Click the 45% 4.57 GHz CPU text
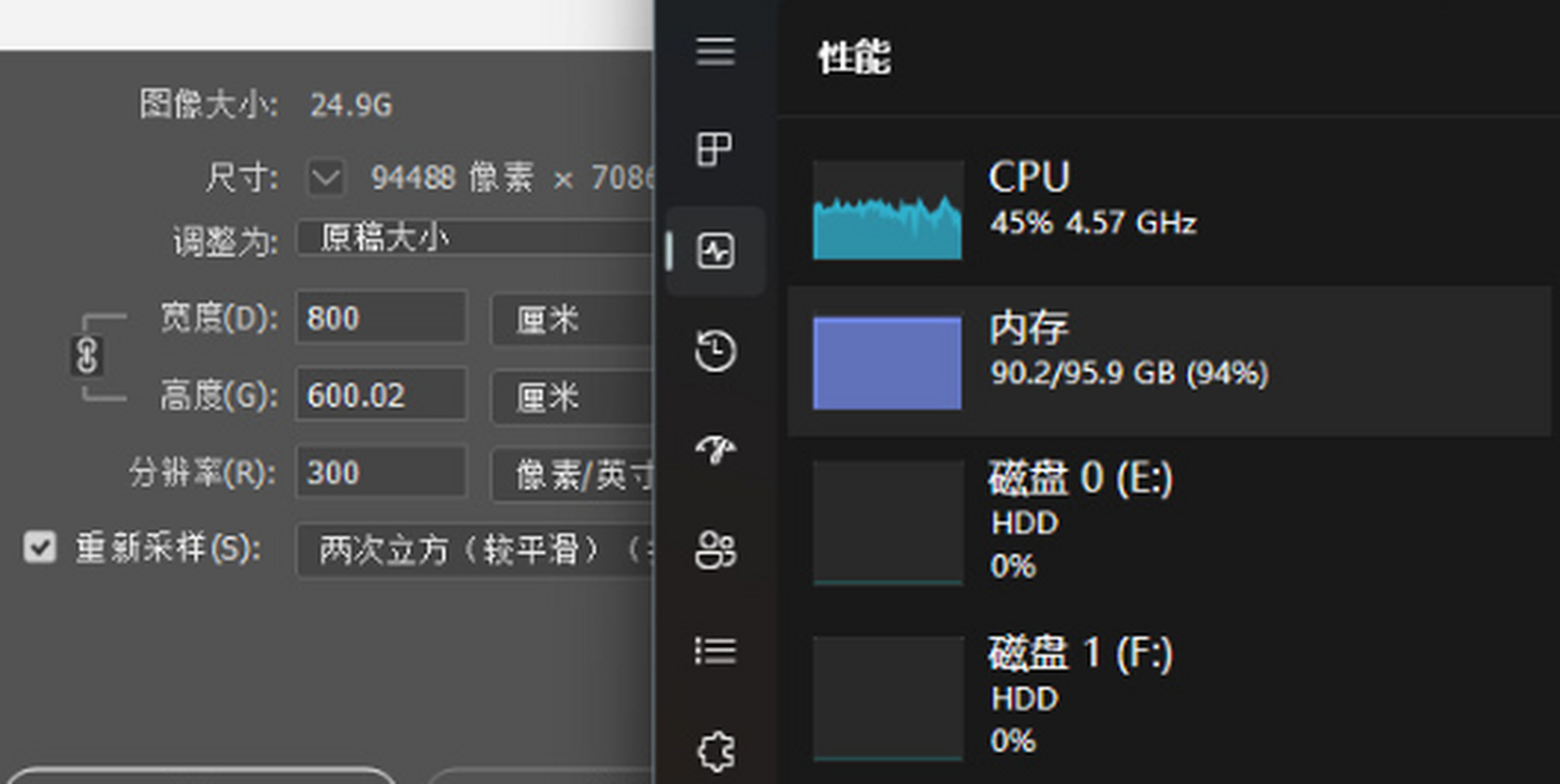Screen dimensions: 1560x784 tap(1093, 223)
